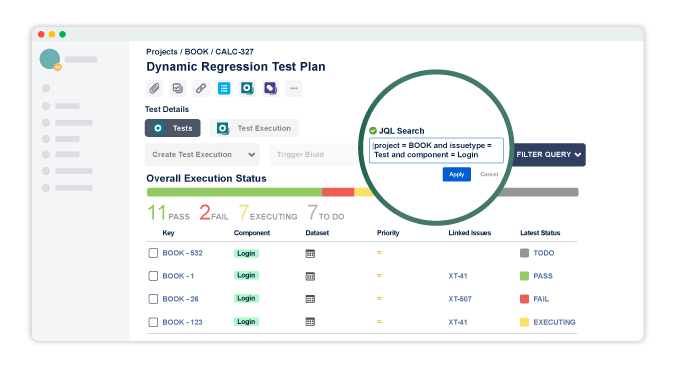Open CALC-327 in breadcrumb

235,52
